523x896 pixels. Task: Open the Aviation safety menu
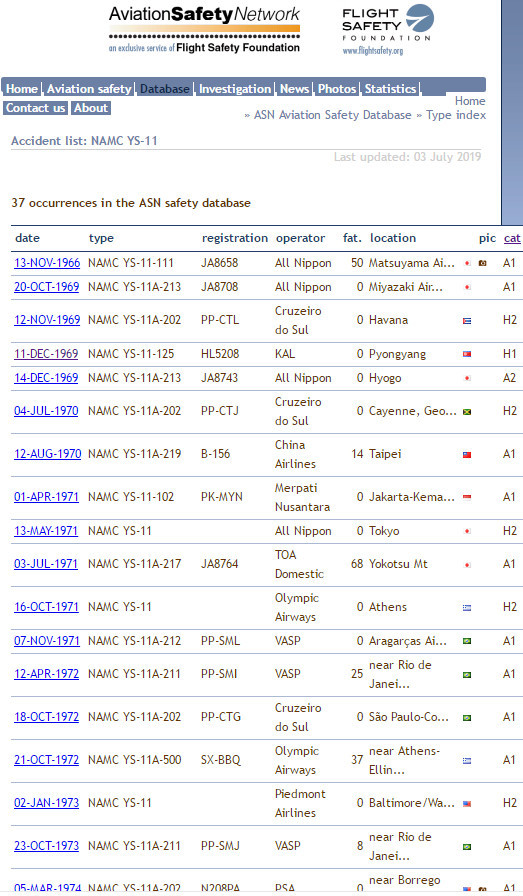(x=89, y=89)
